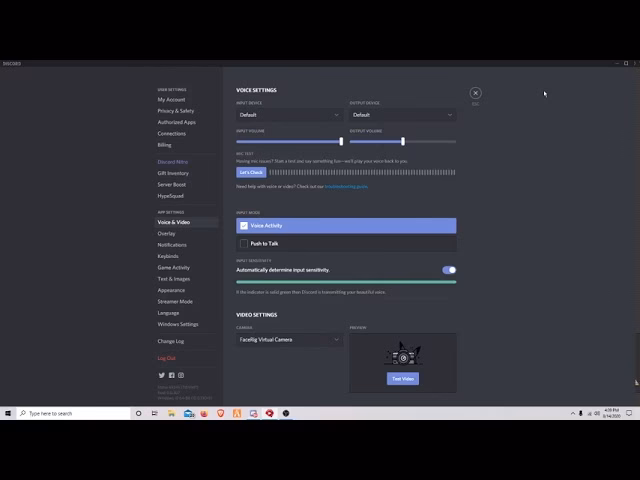
Task: Click the speaker volume tray icon
Action: click(597, 413)
